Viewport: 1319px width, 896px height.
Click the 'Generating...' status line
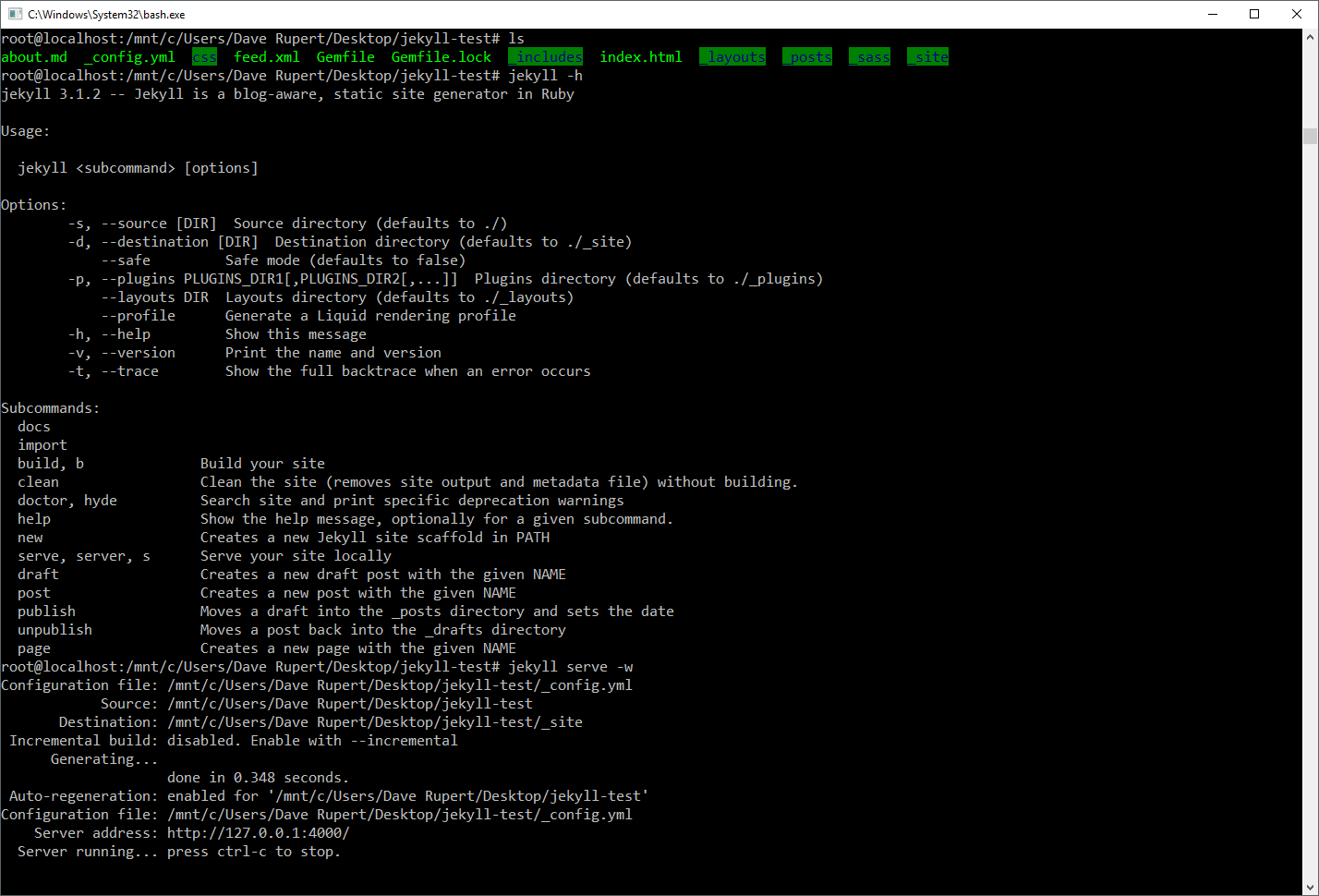104,759
